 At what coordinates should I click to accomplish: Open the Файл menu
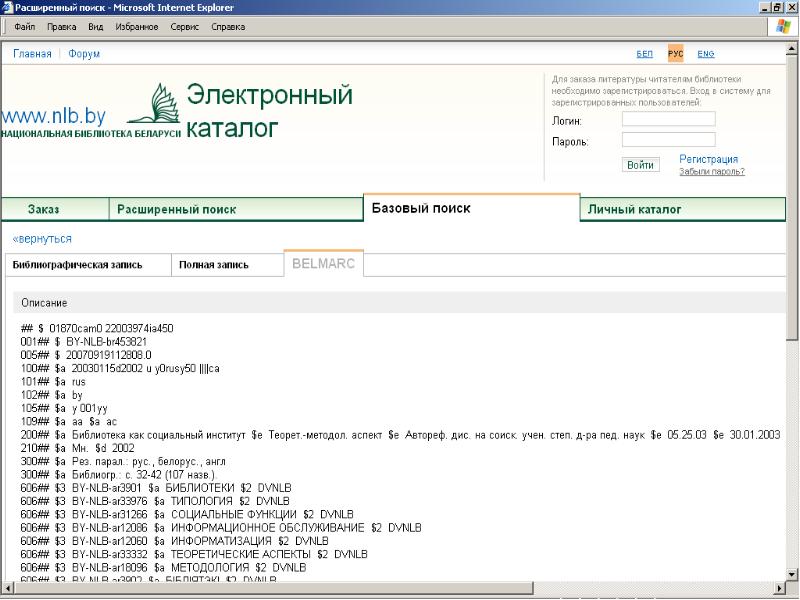coord(26,27)
